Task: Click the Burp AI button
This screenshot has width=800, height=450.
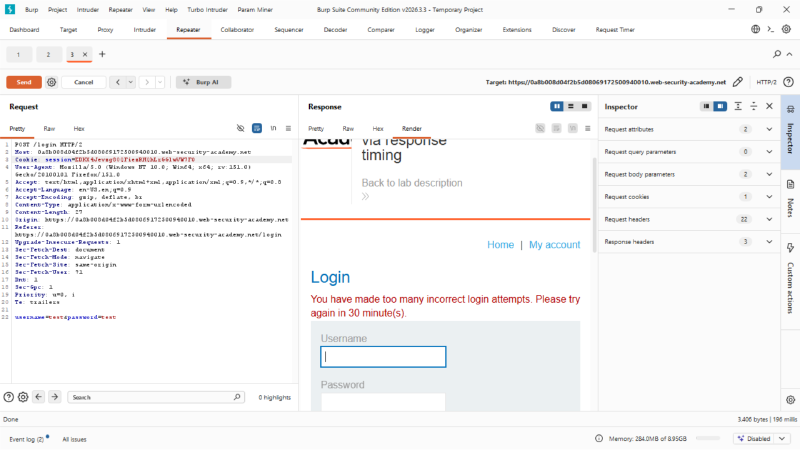Action: (204, 82)
